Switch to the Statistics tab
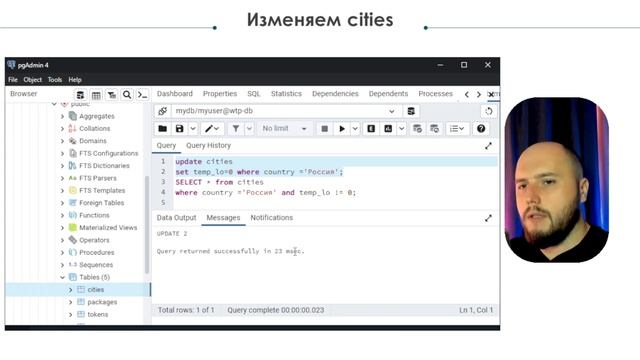Viewport: 640px width, 360px height. point(286,93)
